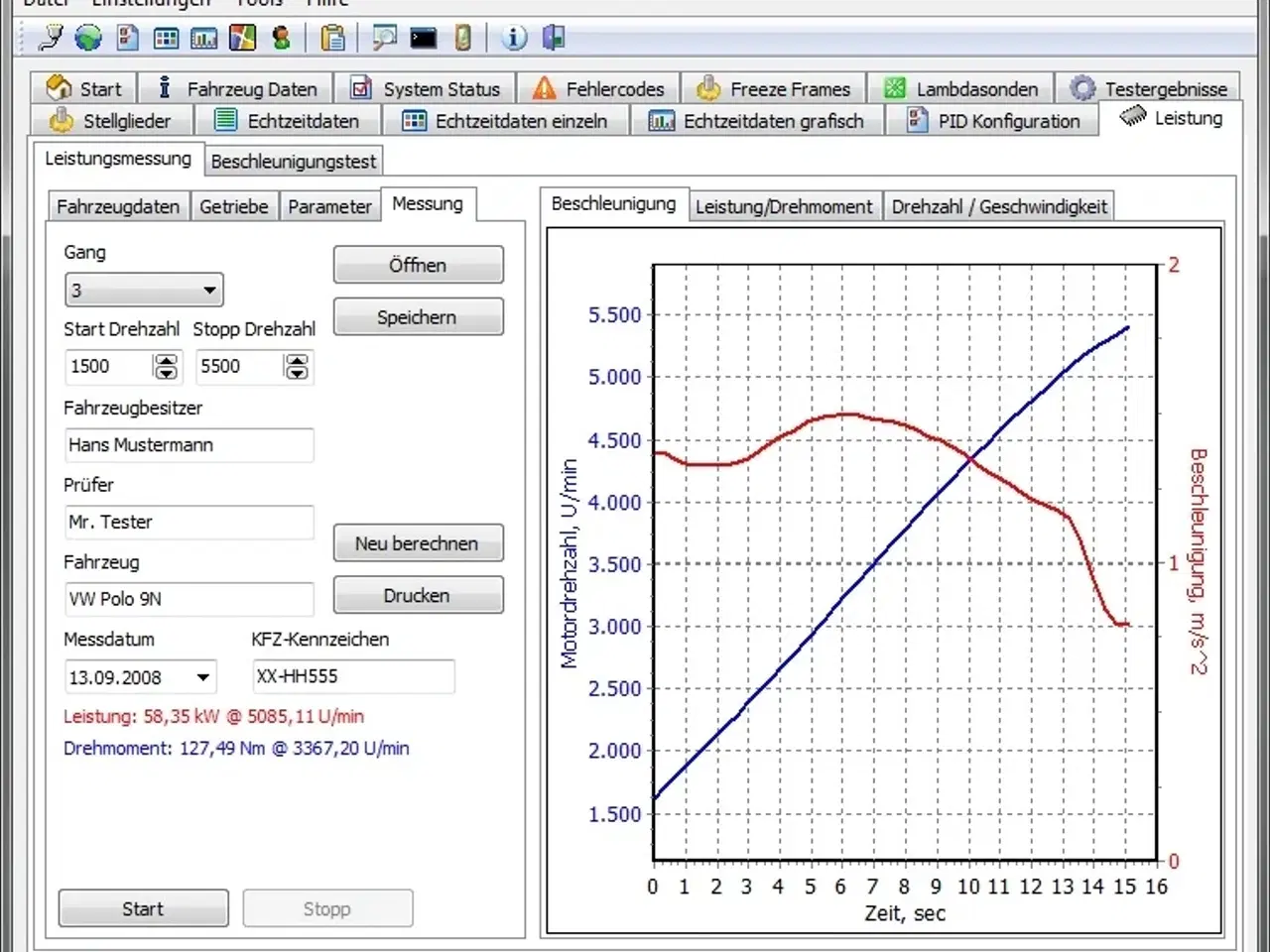1270x952 pixels.
Task: Open the Messdatum date picker dropdown
Action: coord(202,677)
